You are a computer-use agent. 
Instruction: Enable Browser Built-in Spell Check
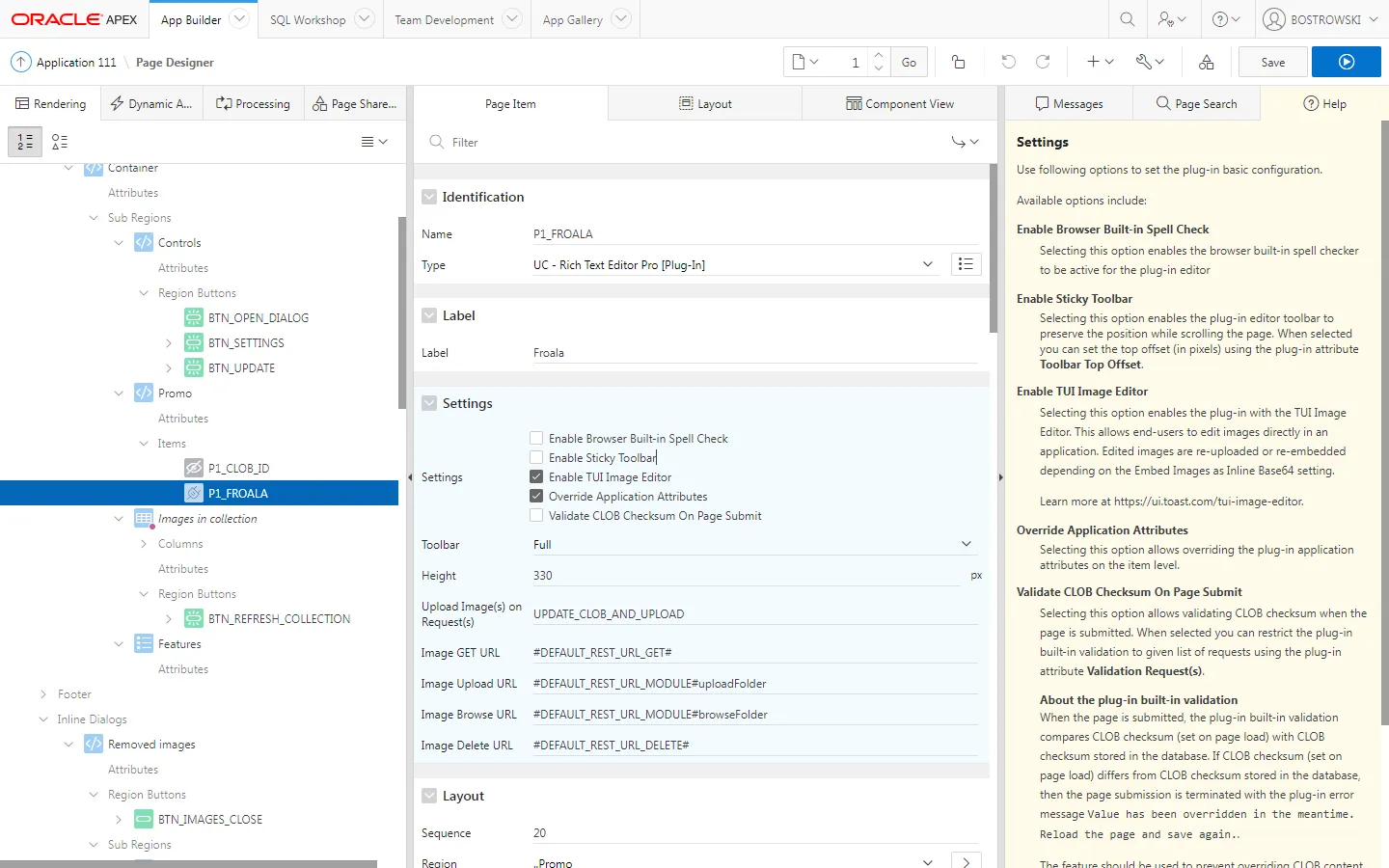(x=536, y=438)
